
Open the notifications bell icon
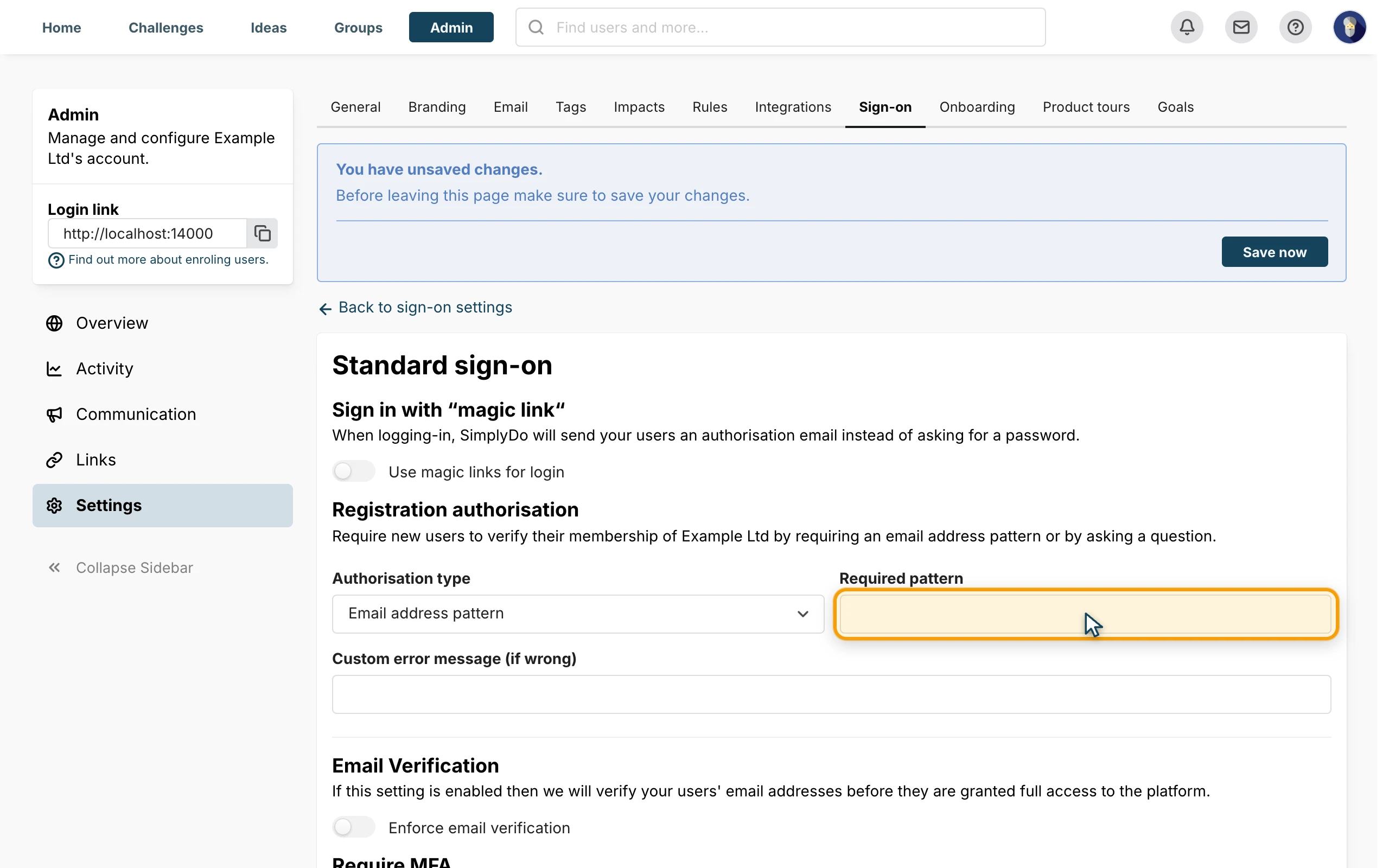tap(1187, 27)
